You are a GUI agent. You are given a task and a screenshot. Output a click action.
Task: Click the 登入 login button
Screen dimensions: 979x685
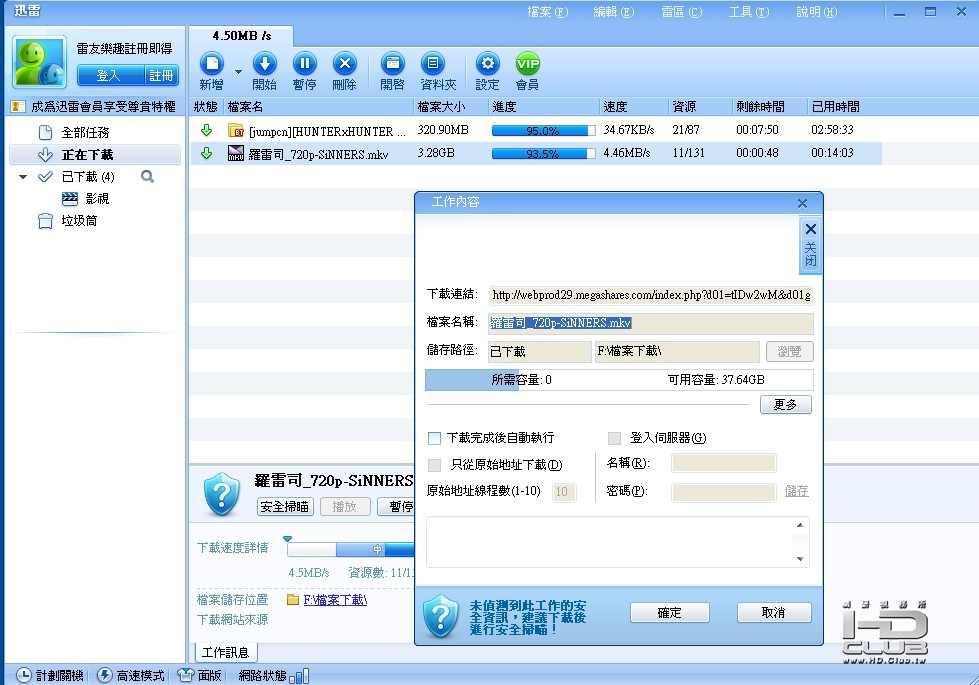[111, 76]
